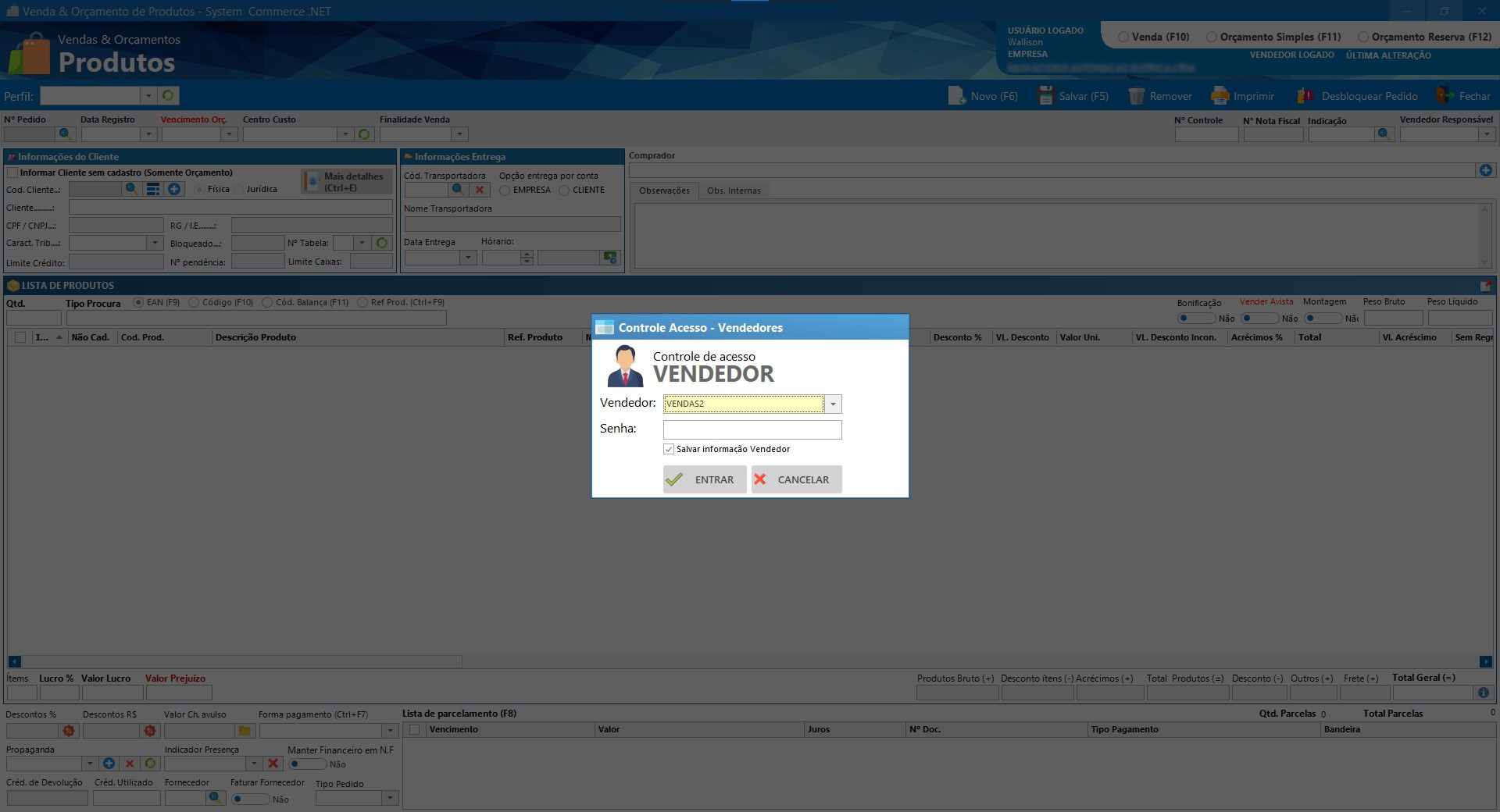
Task: Switch to the Observações tab
Action: 664,191
